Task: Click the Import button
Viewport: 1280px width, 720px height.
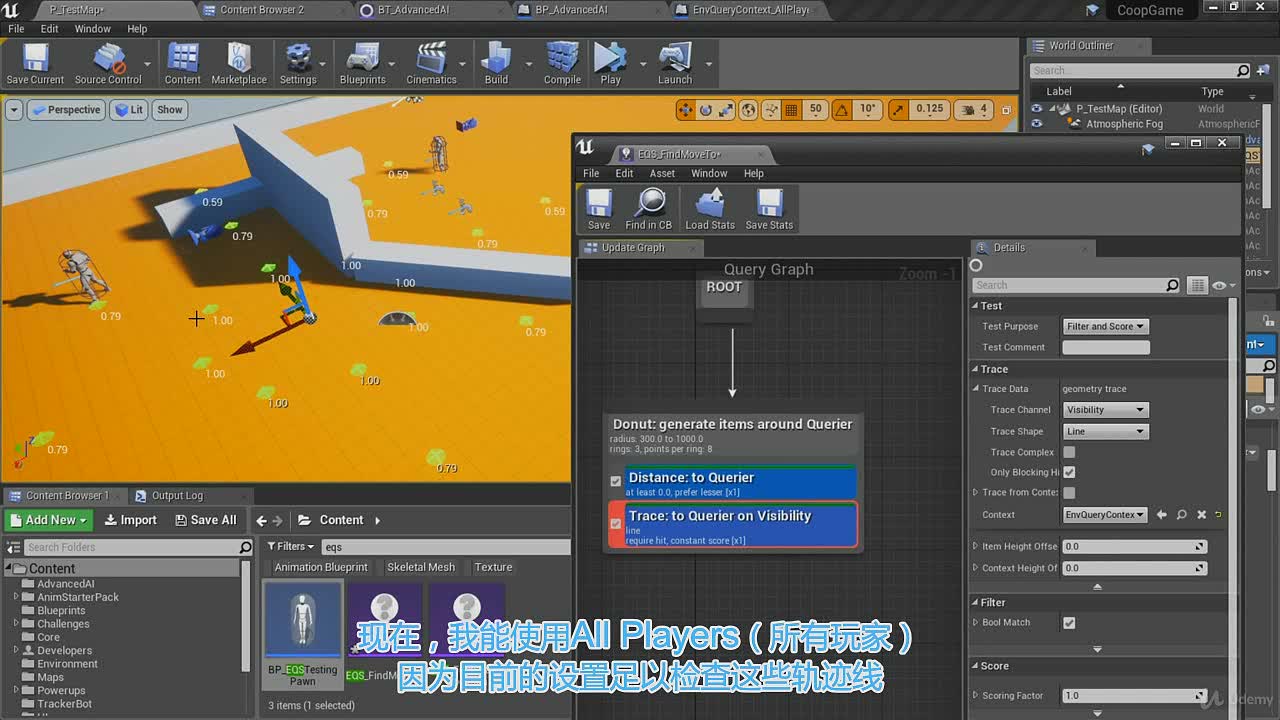Action: (x=129, y=520)
